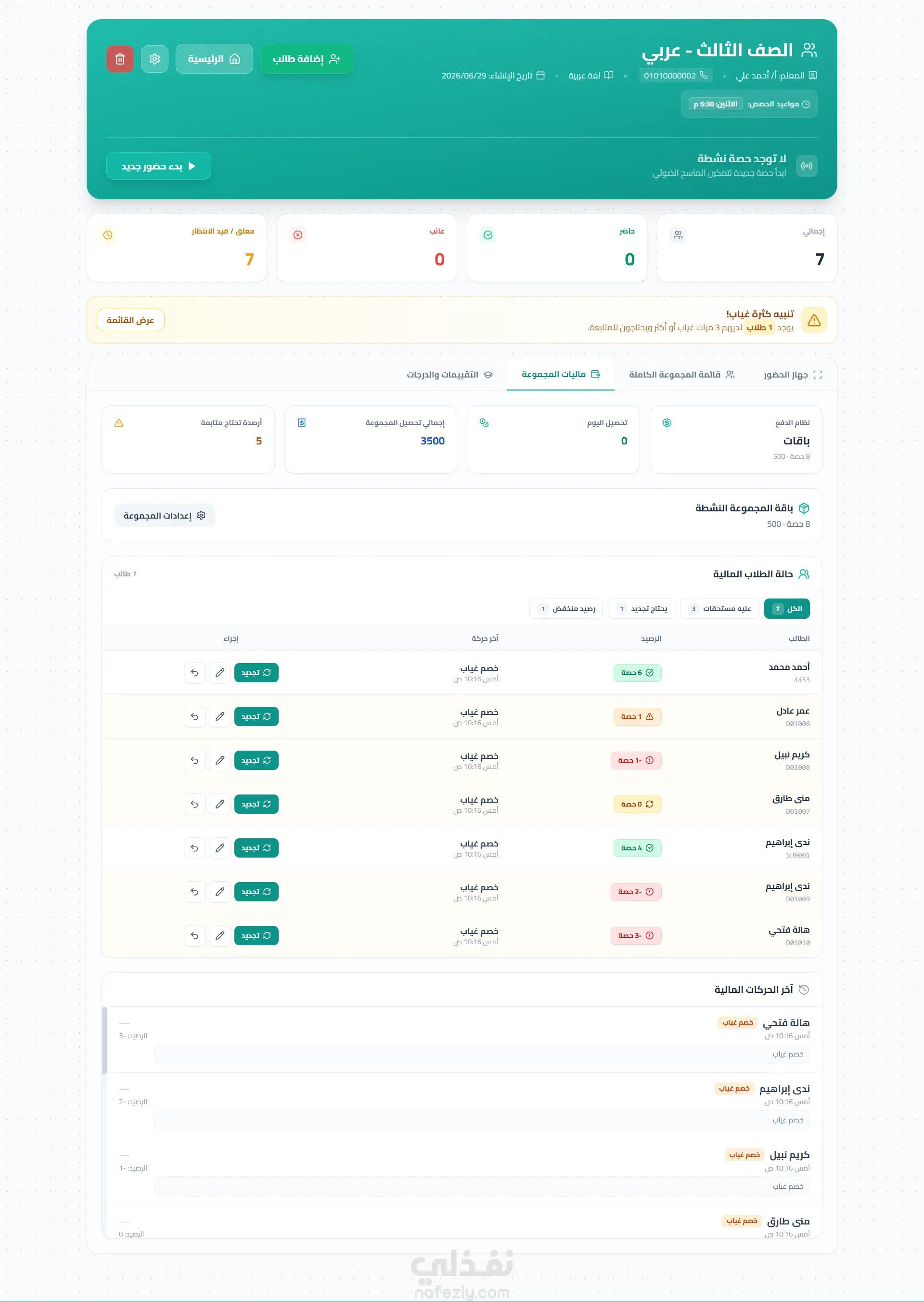The height and width of the screenshot is (1302, 924).
Task: Renew package for أحمد محمد
Action: point(256,673)
